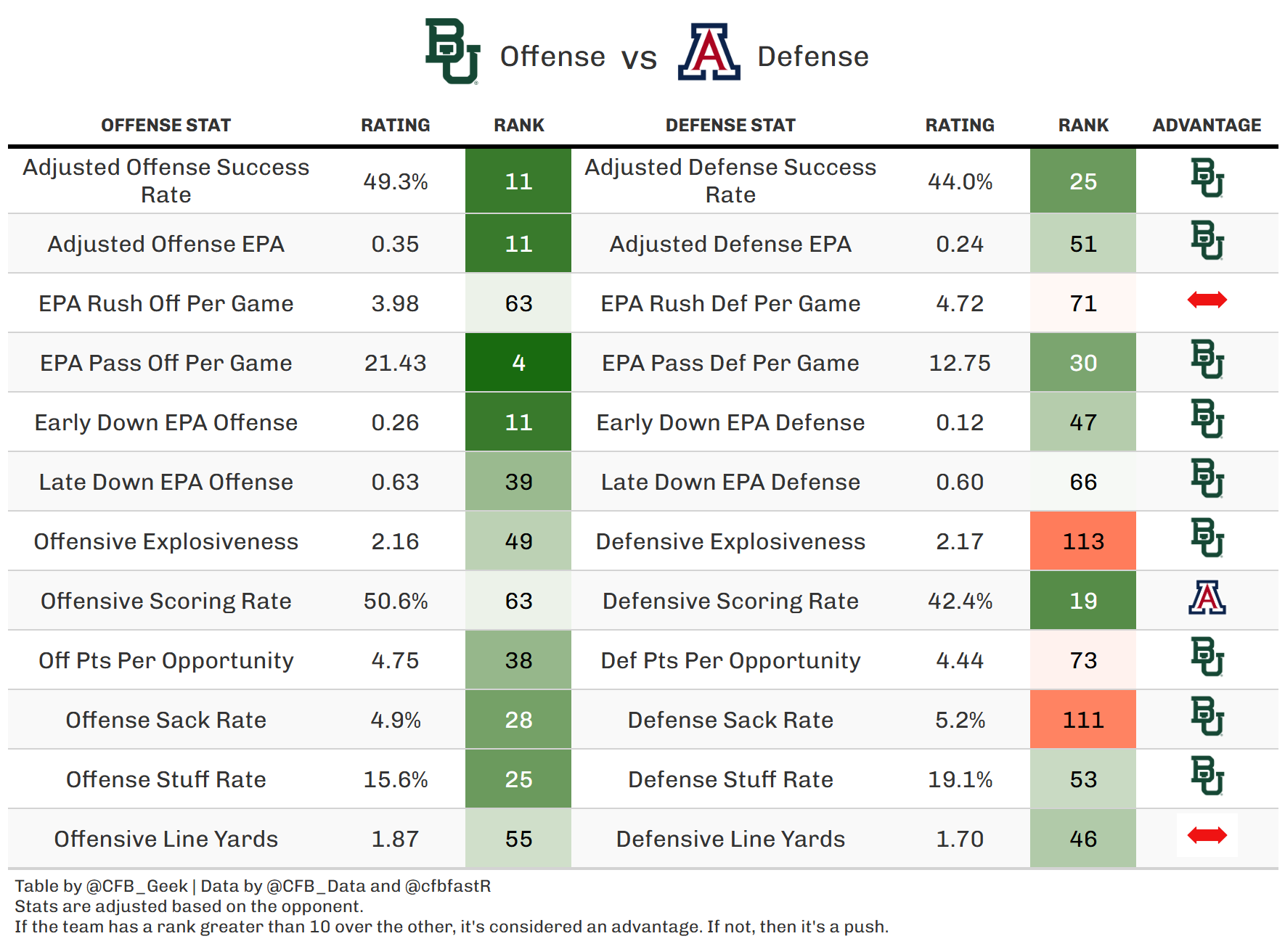Click the ADVANTAGE column header
This screenshot has height=952, width=1285.
click(x=1207, y=126)
